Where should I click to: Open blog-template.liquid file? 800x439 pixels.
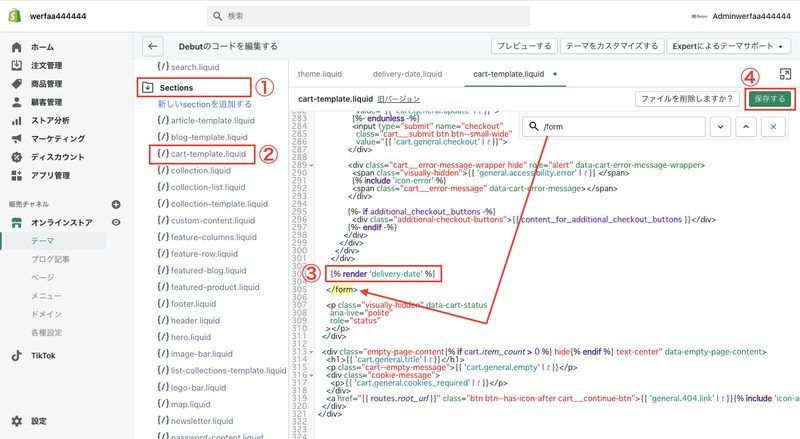pos(209,137)
